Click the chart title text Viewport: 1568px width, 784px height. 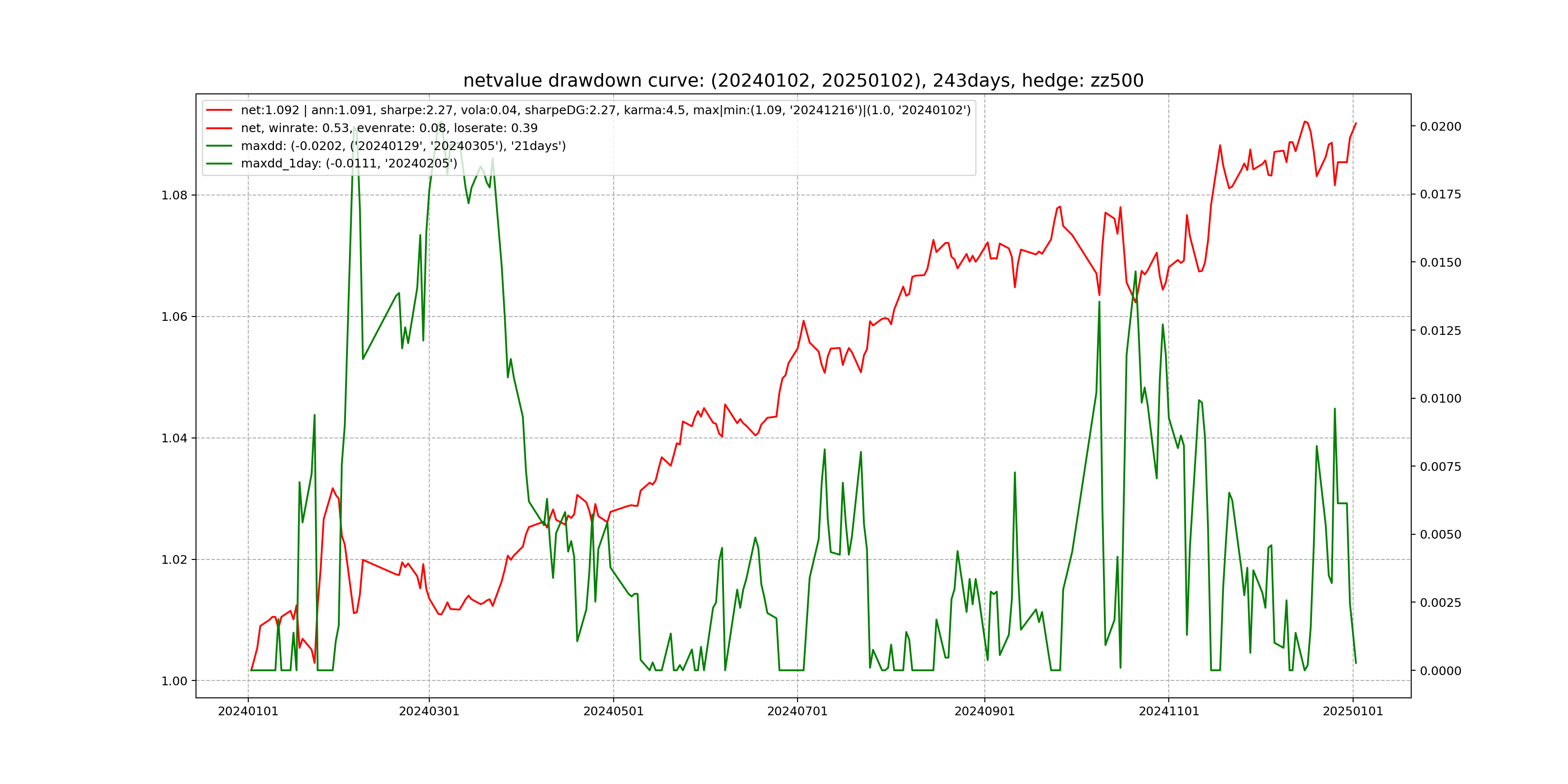[803, 80]
